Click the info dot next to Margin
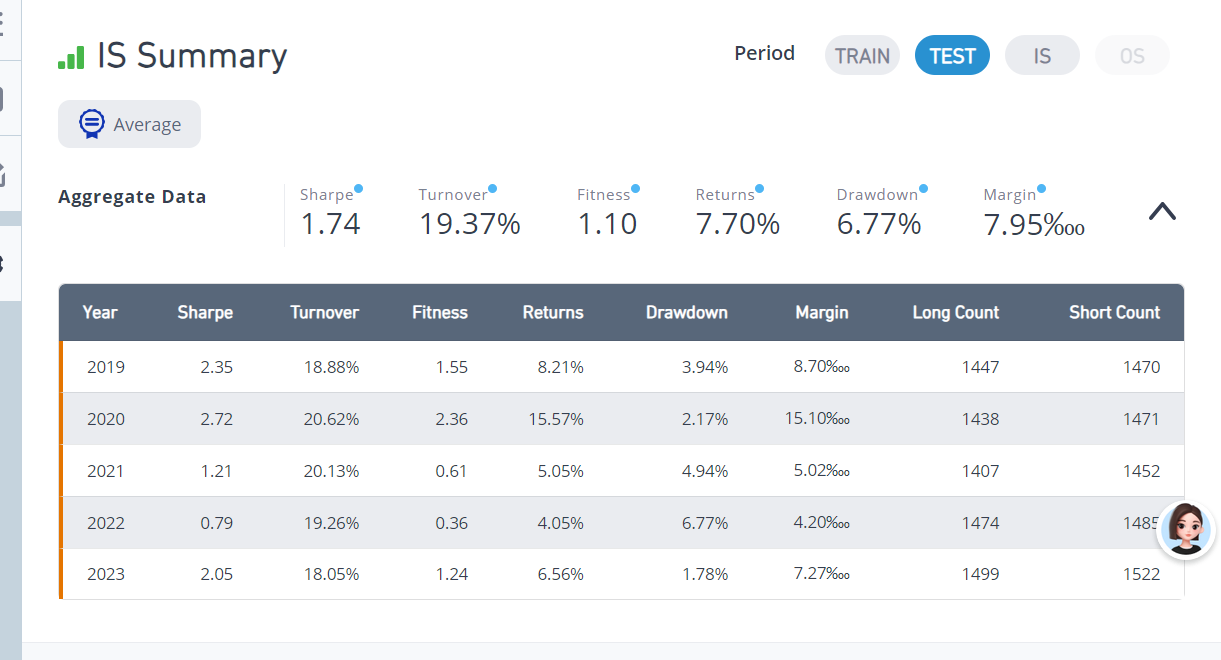Viewport: 1221px width, 660px height. [x=1041, y=188]
